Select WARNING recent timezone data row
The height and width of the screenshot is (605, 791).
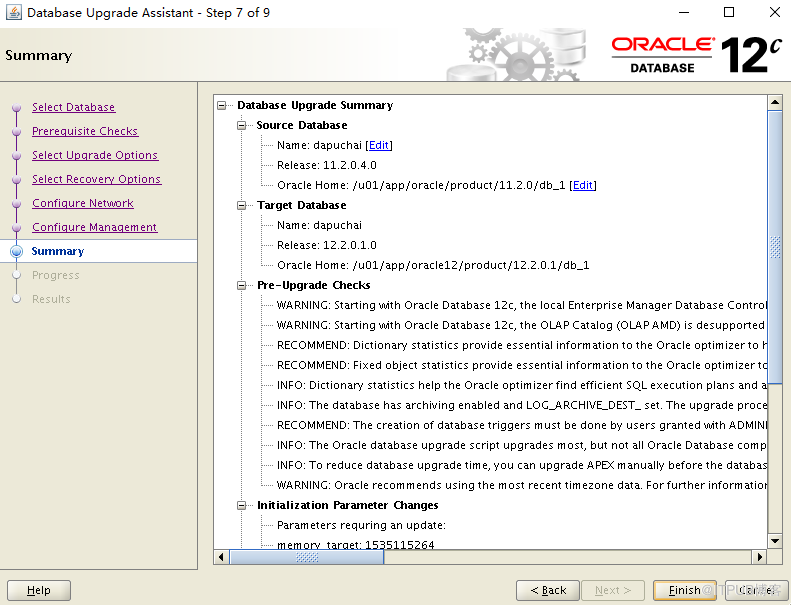pyautogui.click(x=522, y=485)
